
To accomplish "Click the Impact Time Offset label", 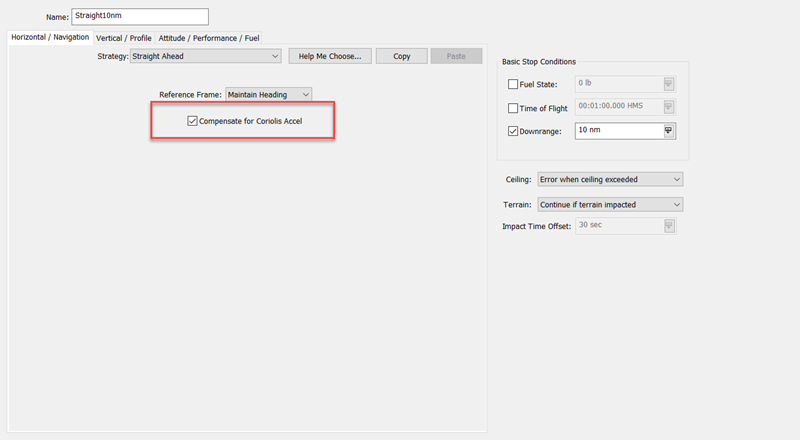I will [x=536, y=226].
